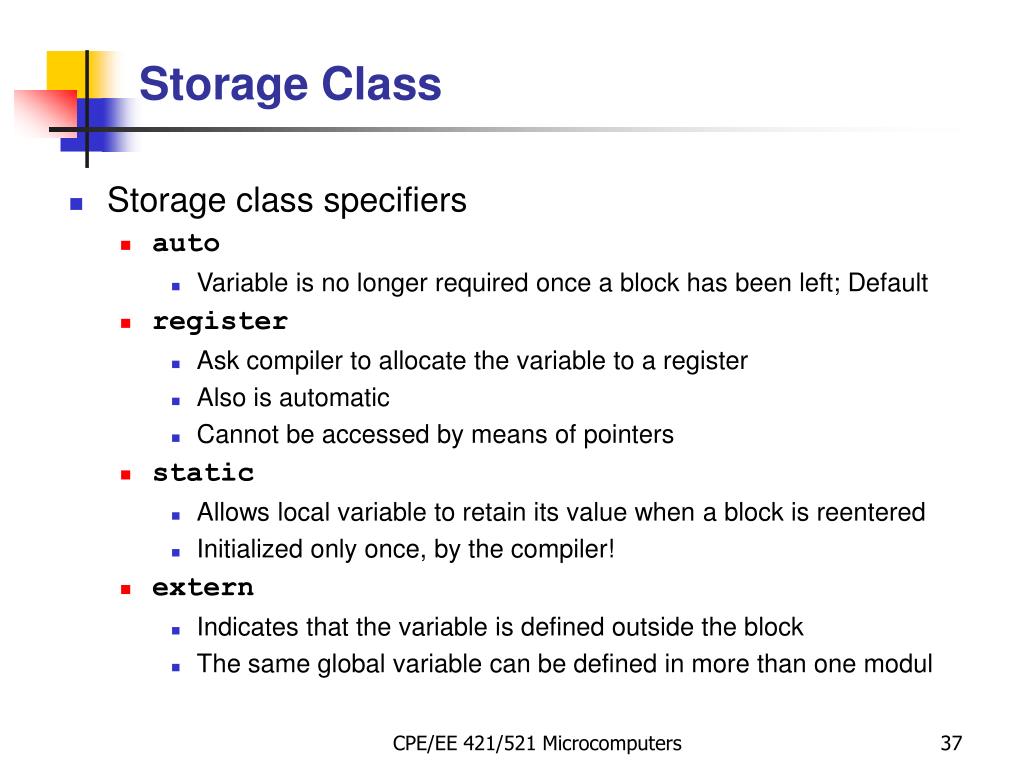Screen dimensions: 1024x768
Task: Click the red bullet next to extern
Action: click(x=125, y=589)
